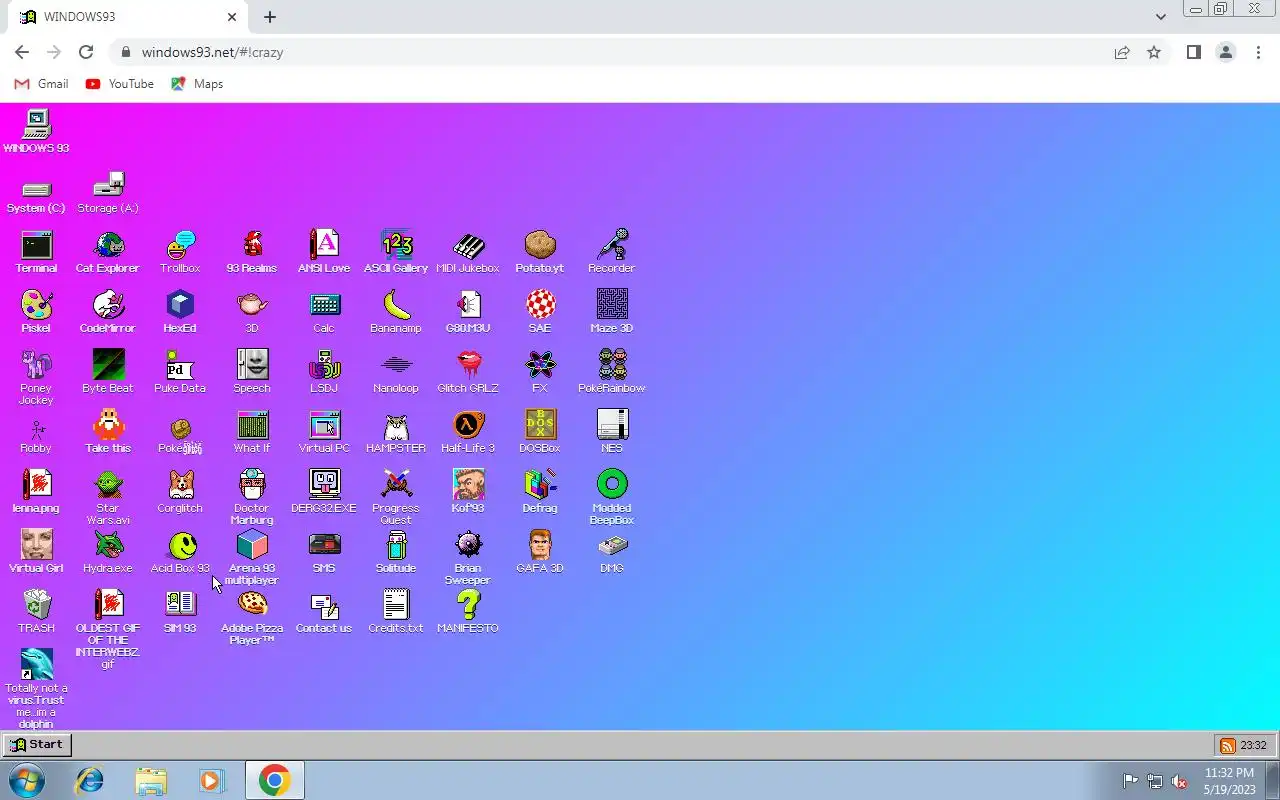Open Solitude icon
The height and width of the screenshot is (800, 1280).
[396, 551]
